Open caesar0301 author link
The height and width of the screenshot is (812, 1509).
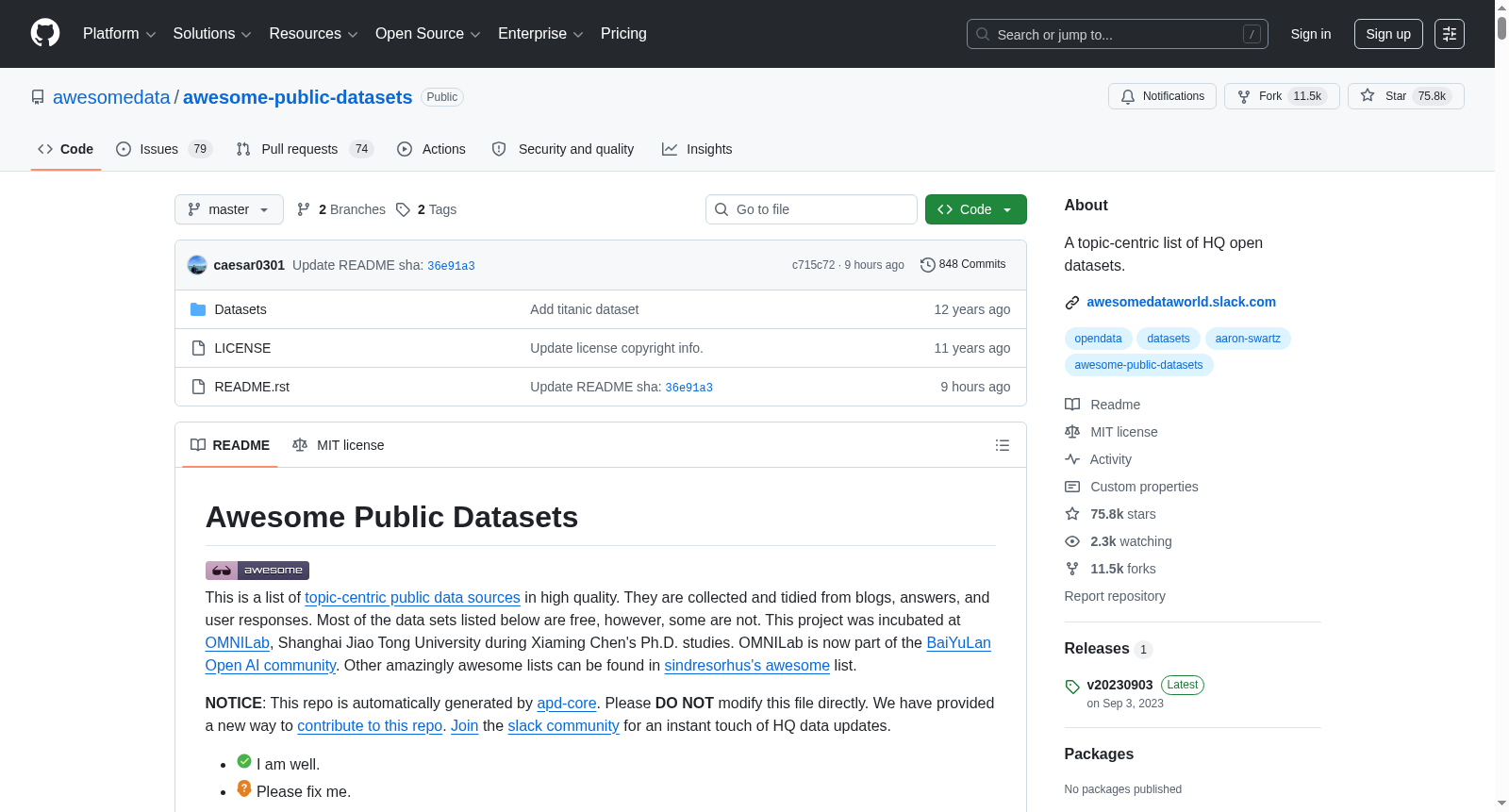(249, 265)
